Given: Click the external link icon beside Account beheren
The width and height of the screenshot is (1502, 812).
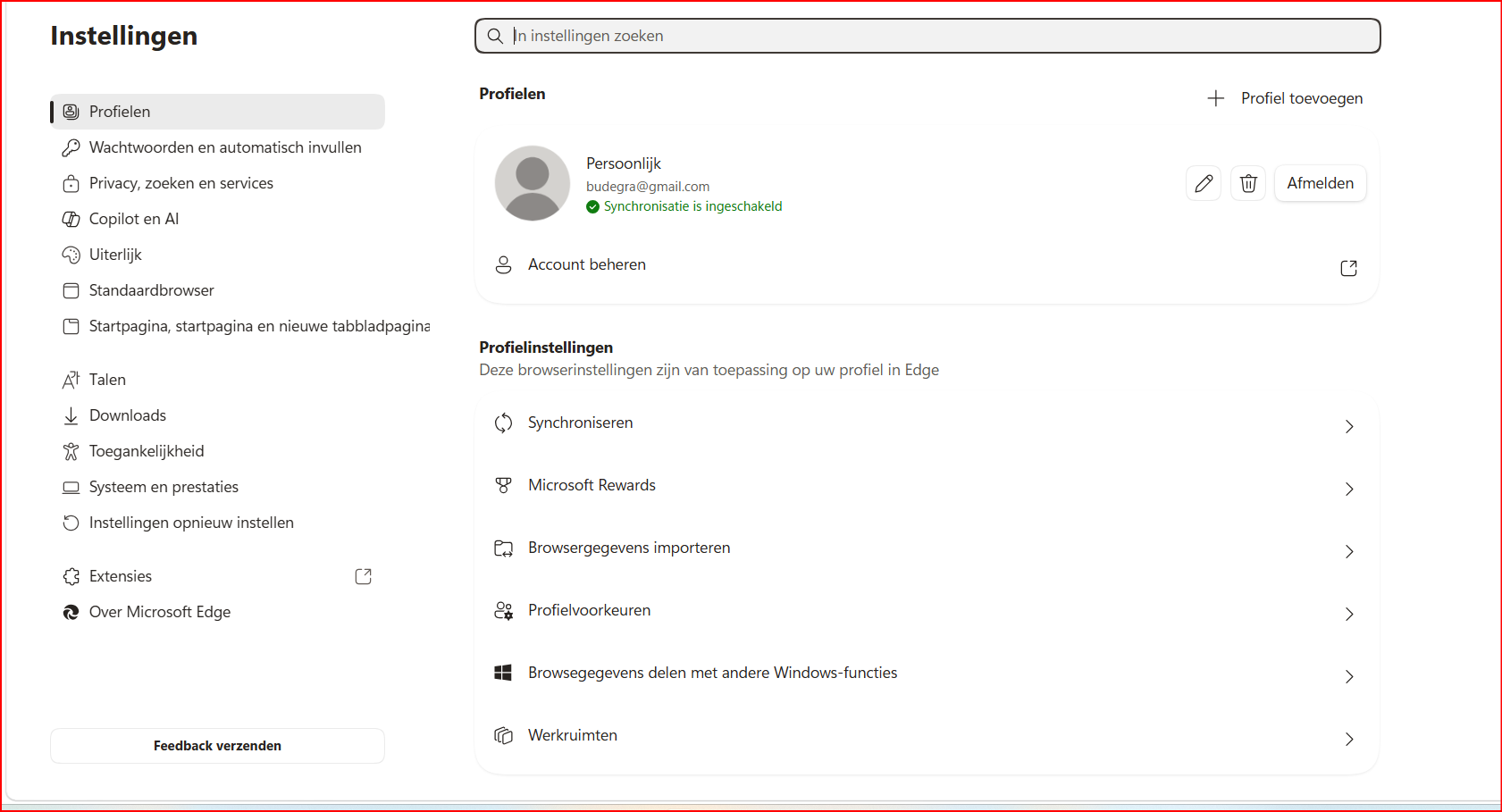Looking at the screenshot, I should [1349, 268].
